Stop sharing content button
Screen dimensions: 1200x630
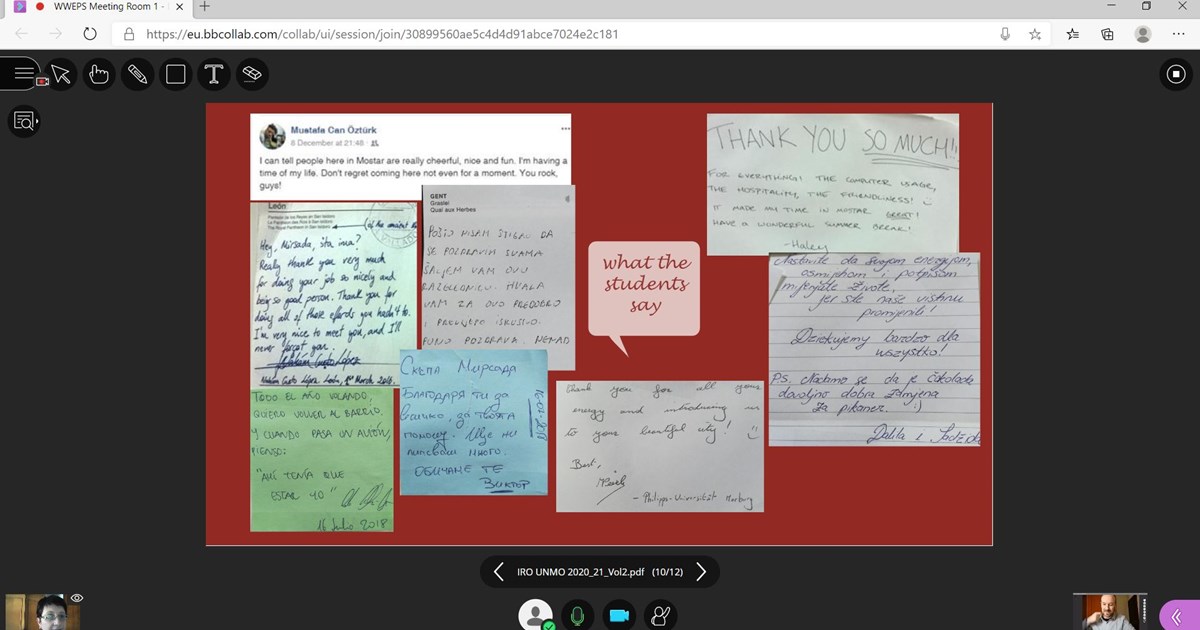(x=1176, y=74)
